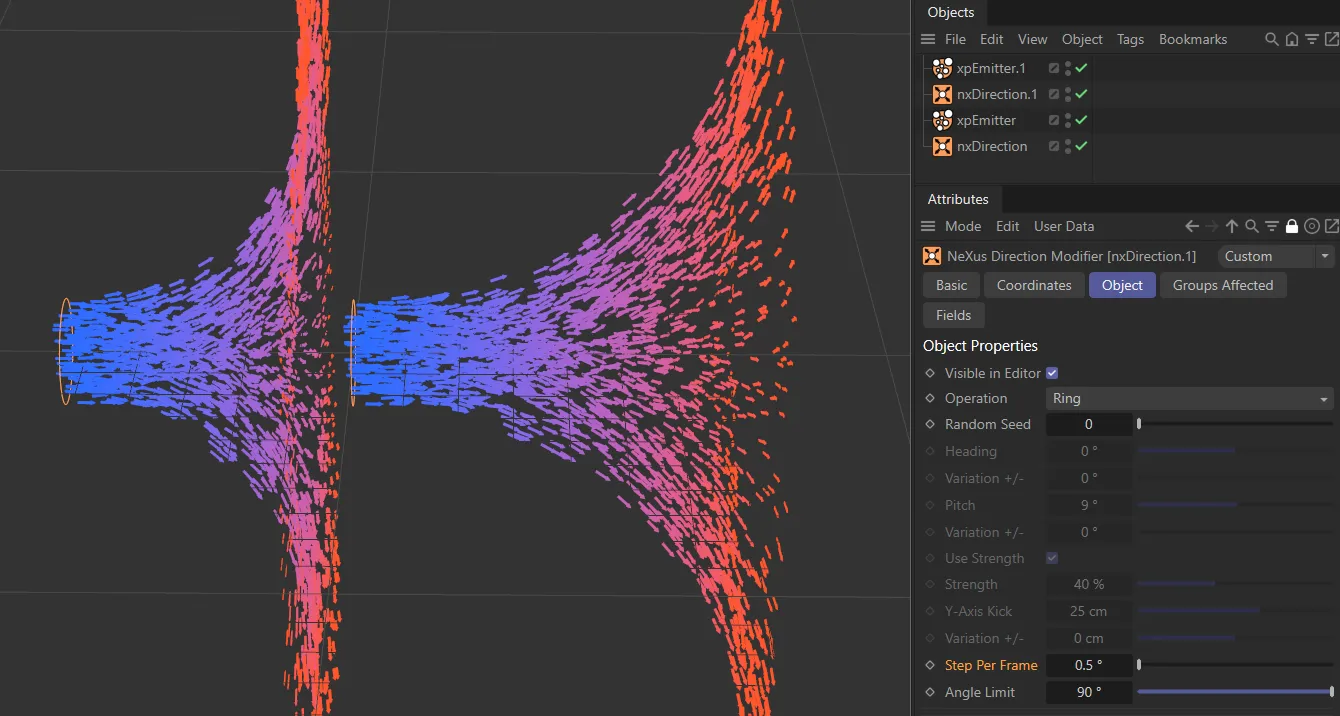Switch to the Coordinates tab
1340x716 pixels.
point(1034,285)
